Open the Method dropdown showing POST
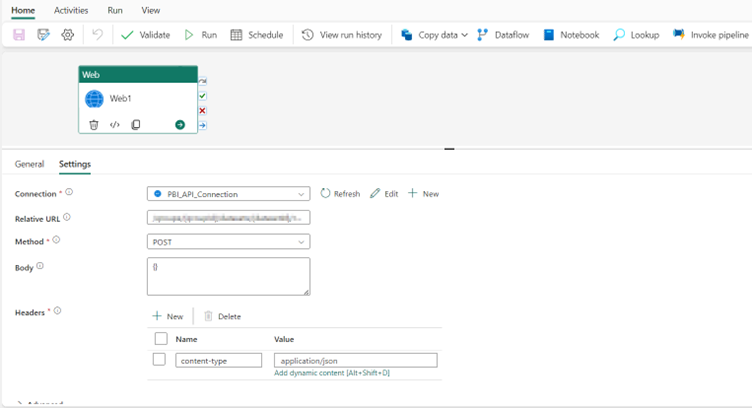The height and width of the screenshot is (408, 752). [x=228, y=242]
